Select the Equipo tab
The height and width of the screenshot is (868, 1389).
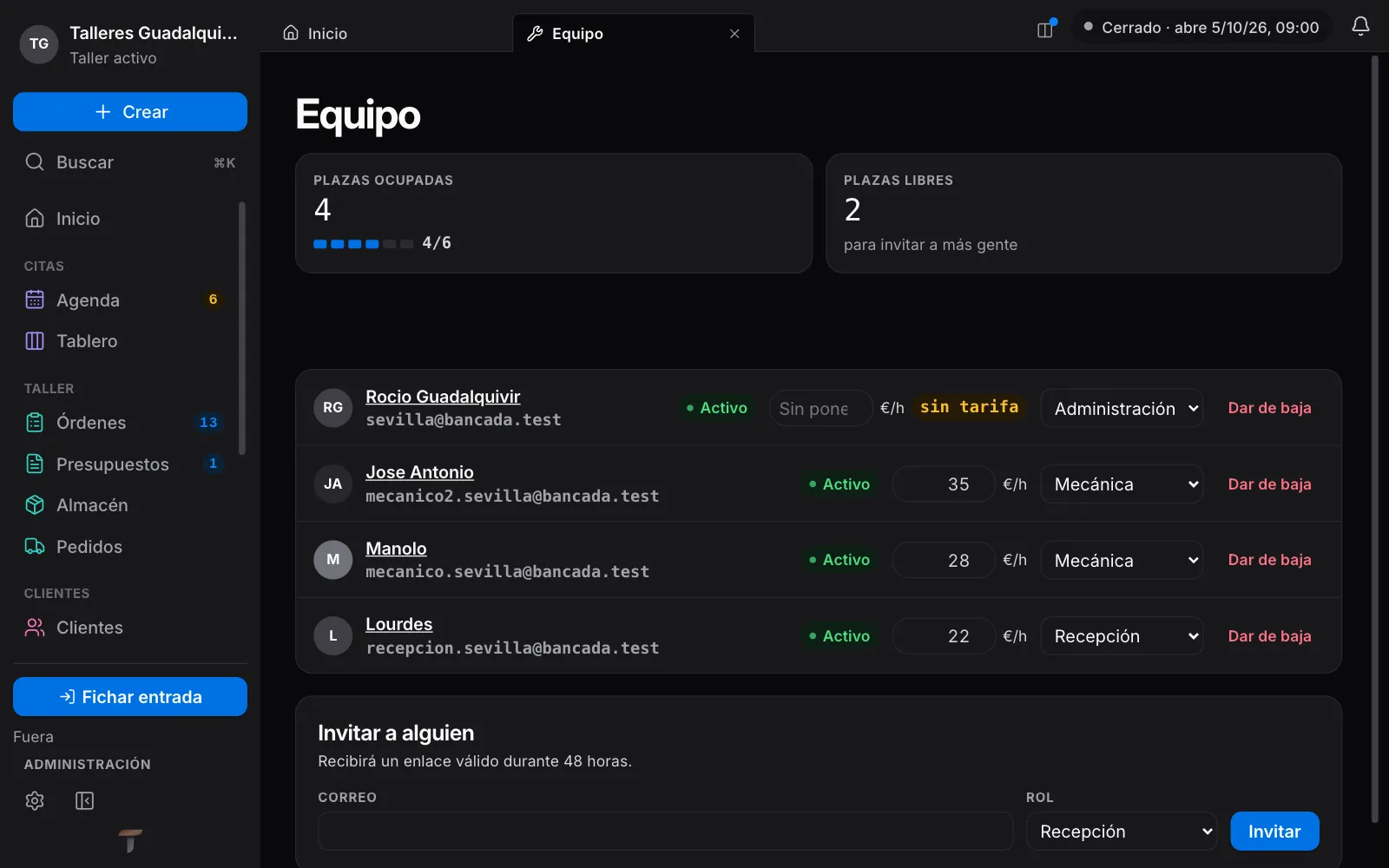(x=633, y=33)
